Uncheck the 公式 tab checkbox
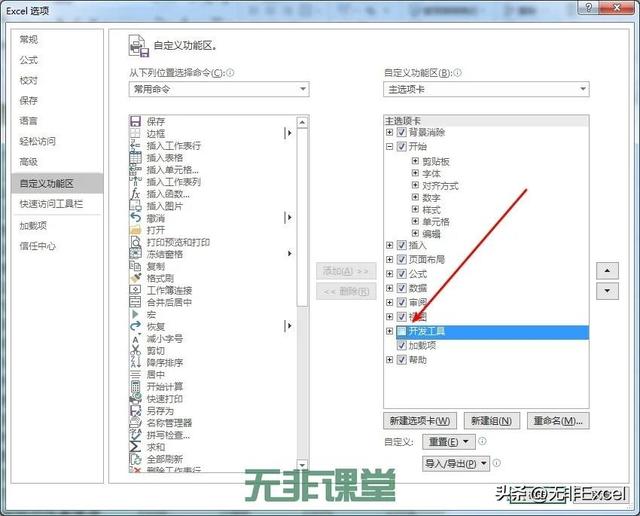The image size is (640, 516). (x=402, y=274)
